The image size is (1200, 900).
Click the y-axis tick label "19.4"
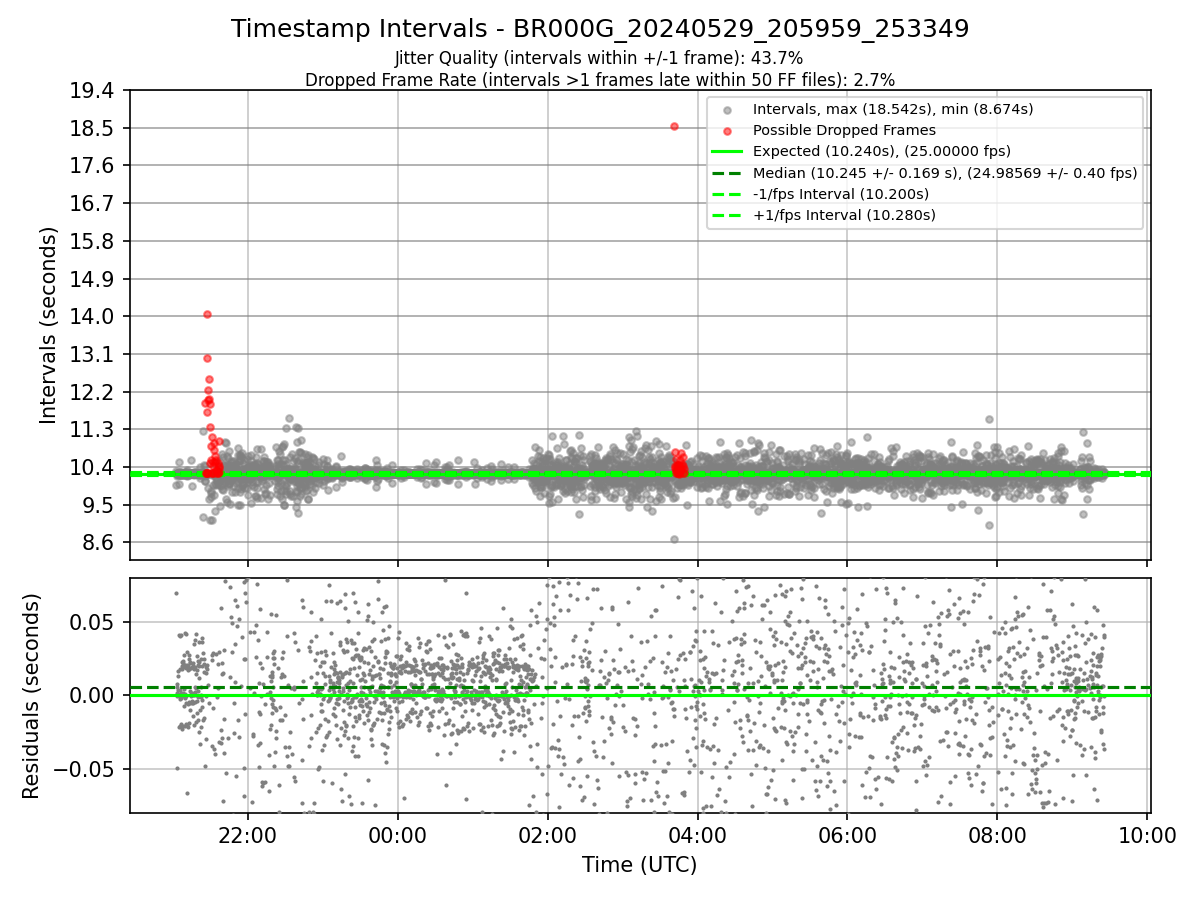[94, 90]
